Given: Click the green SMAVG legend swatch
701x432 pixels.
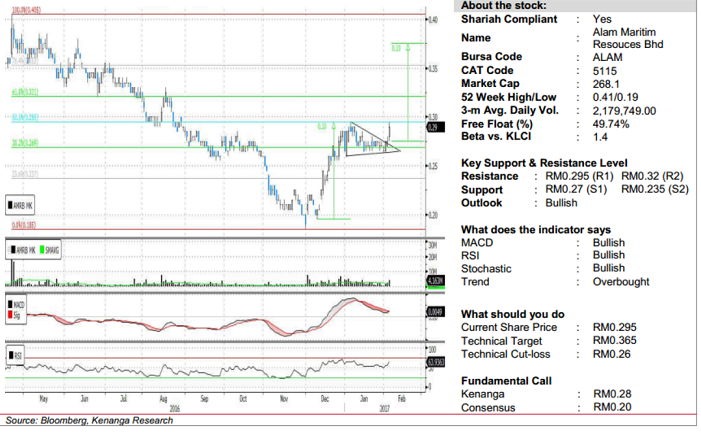Looking at the screenshot, I should coord(42,250).
